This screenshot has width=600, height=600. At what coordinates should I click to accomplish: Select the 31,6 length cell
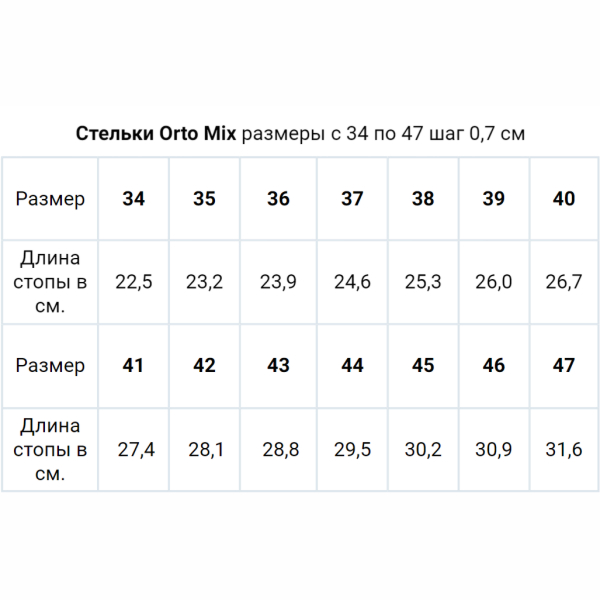(x=564, y=450)
